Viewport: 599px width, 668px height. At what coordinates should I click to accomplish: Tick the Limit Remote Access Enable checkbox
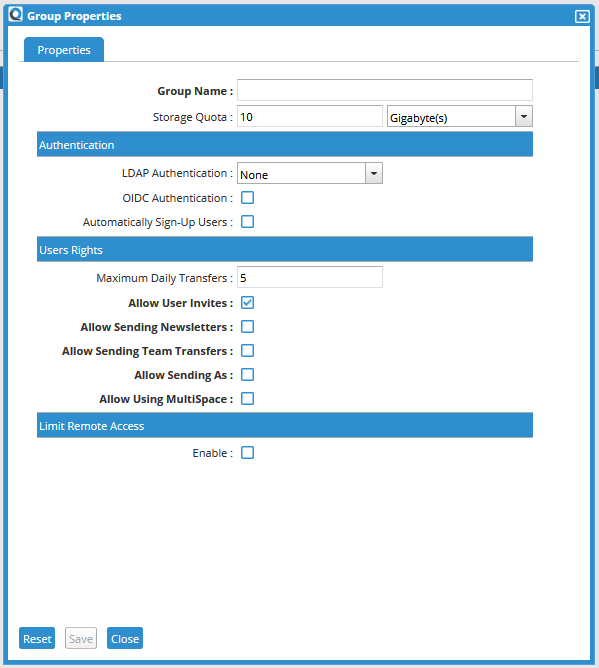click(x=248, y=452)
